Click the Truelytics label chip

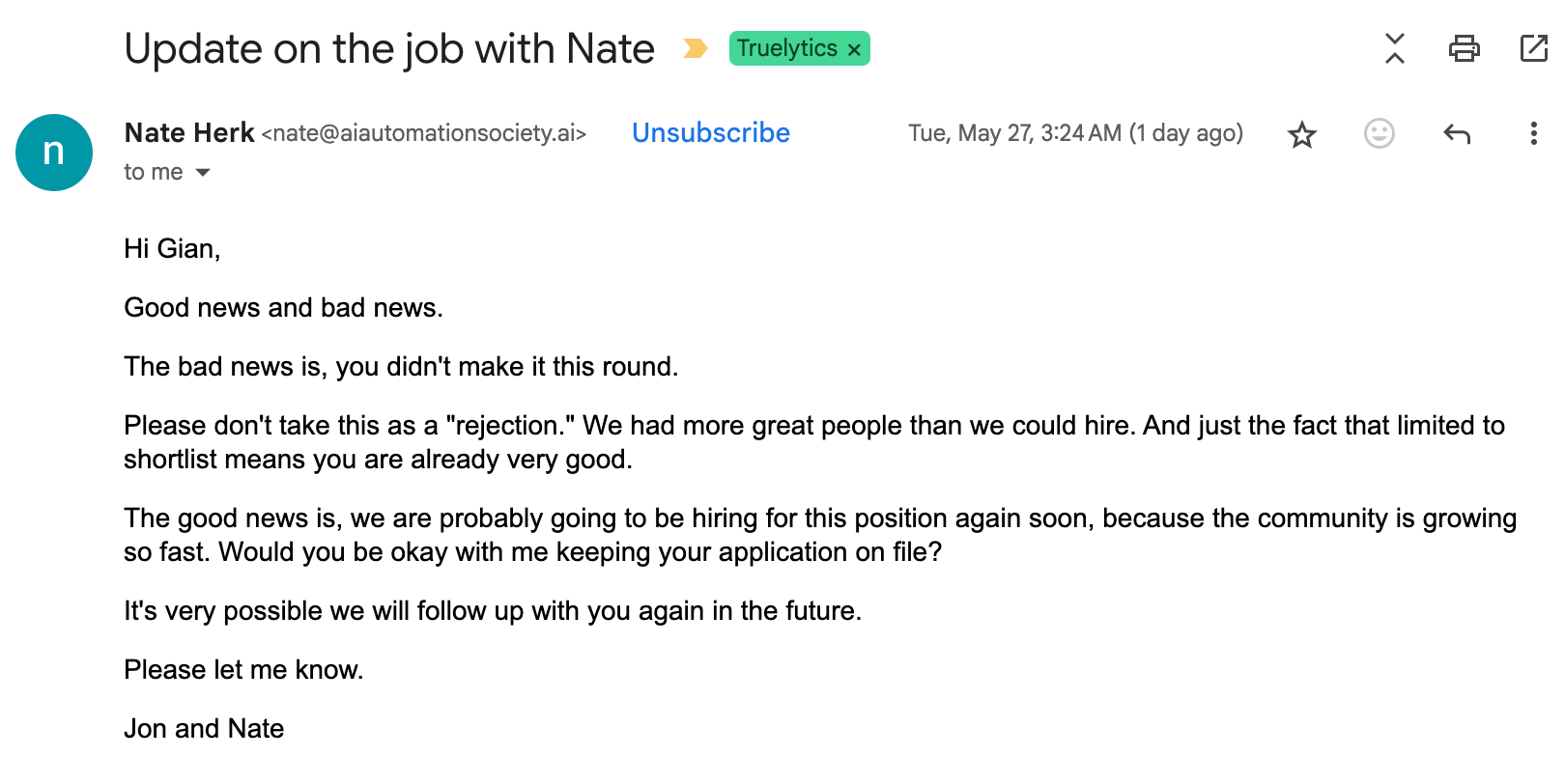[x=786, y=48]
